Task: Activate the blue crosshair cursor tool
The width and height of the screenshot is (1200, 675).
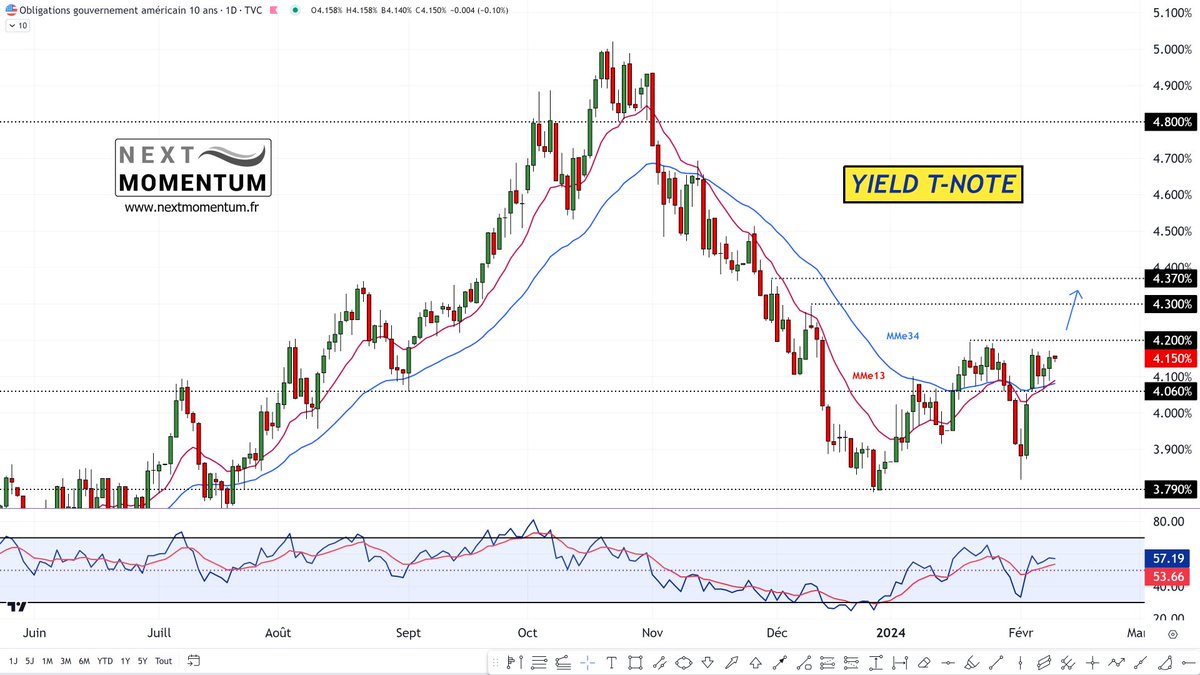Action: (x=587, y=662)
